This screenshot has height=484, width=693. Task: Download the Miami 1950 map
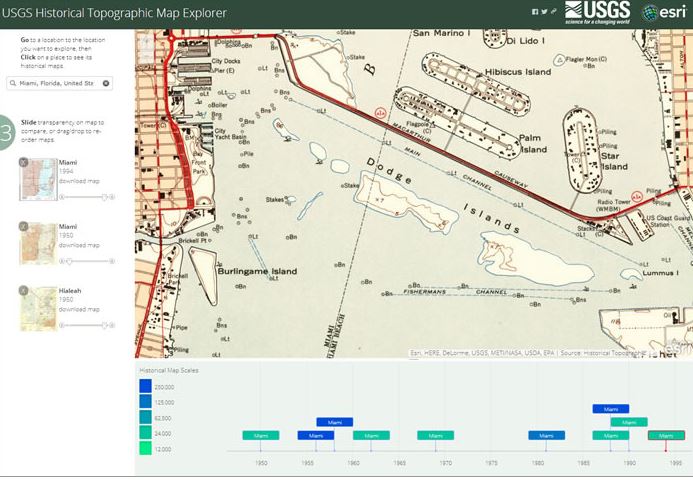click(79, 245)
